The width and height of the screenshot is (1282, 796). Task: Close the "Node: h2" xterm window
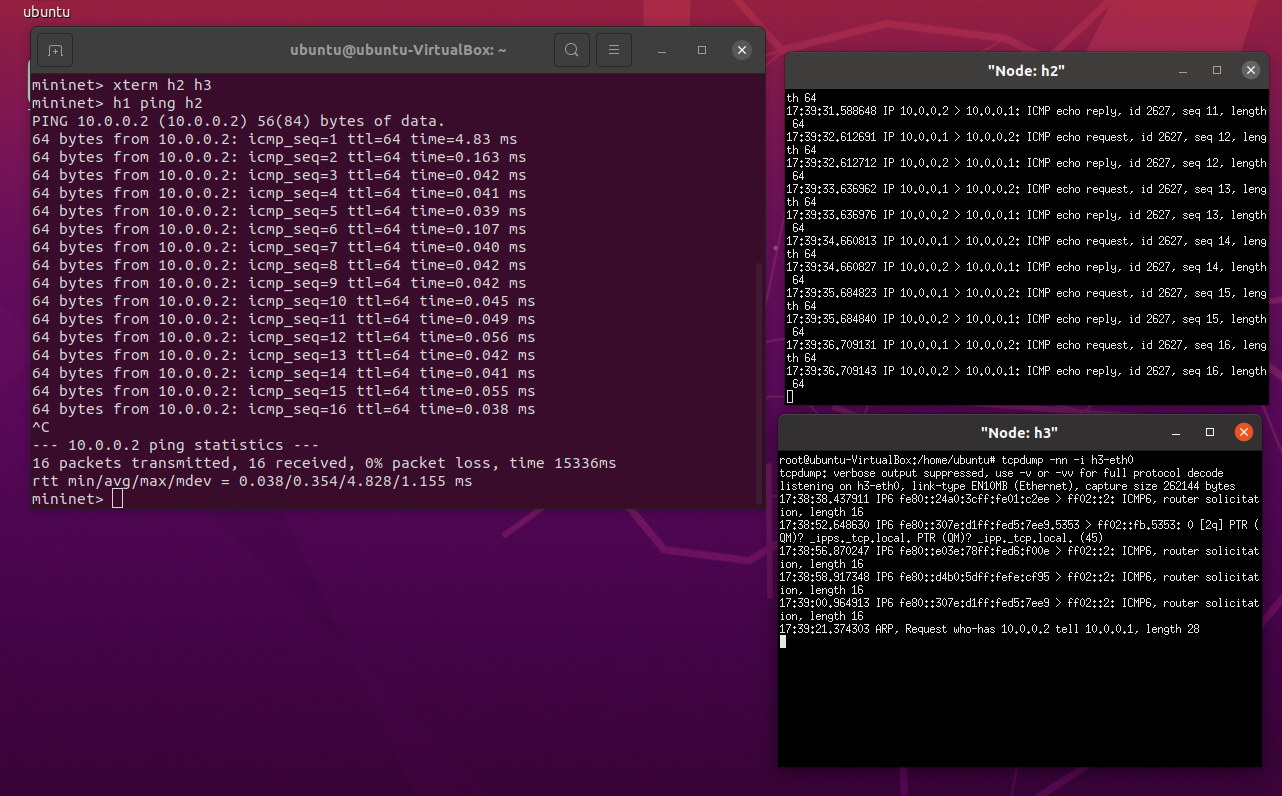[1250, 71]
